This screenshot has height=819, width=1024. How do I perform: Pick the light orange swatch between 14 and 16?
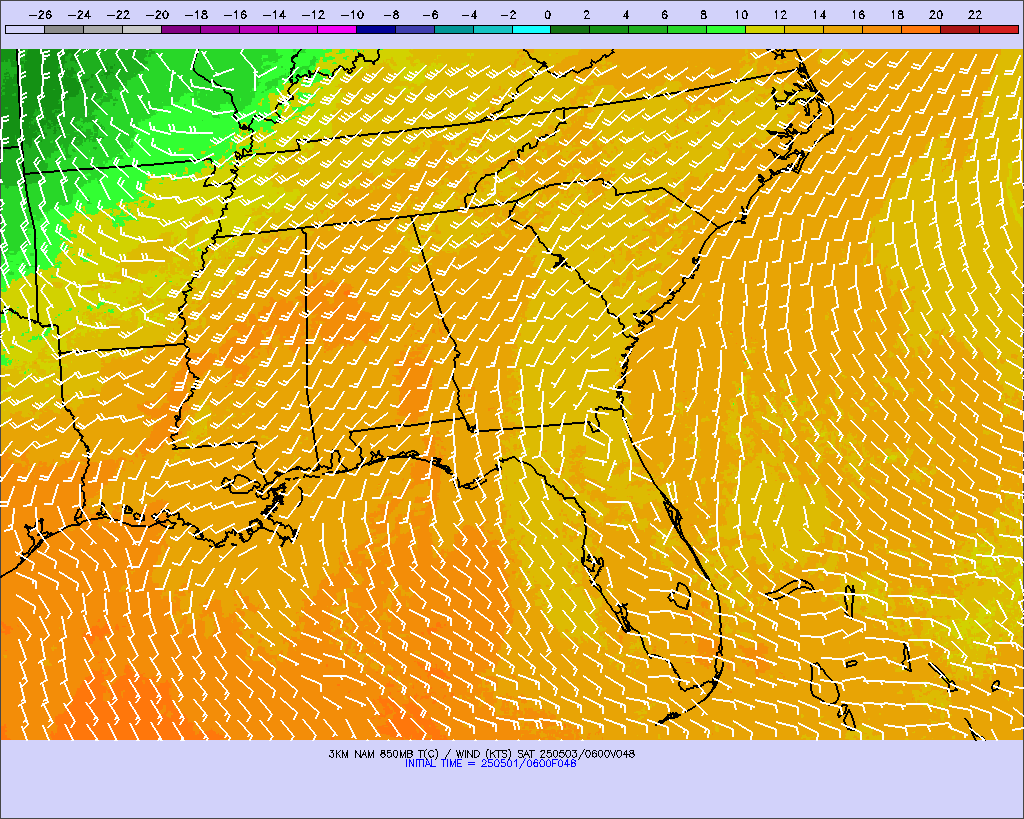(x=843, y=29)
